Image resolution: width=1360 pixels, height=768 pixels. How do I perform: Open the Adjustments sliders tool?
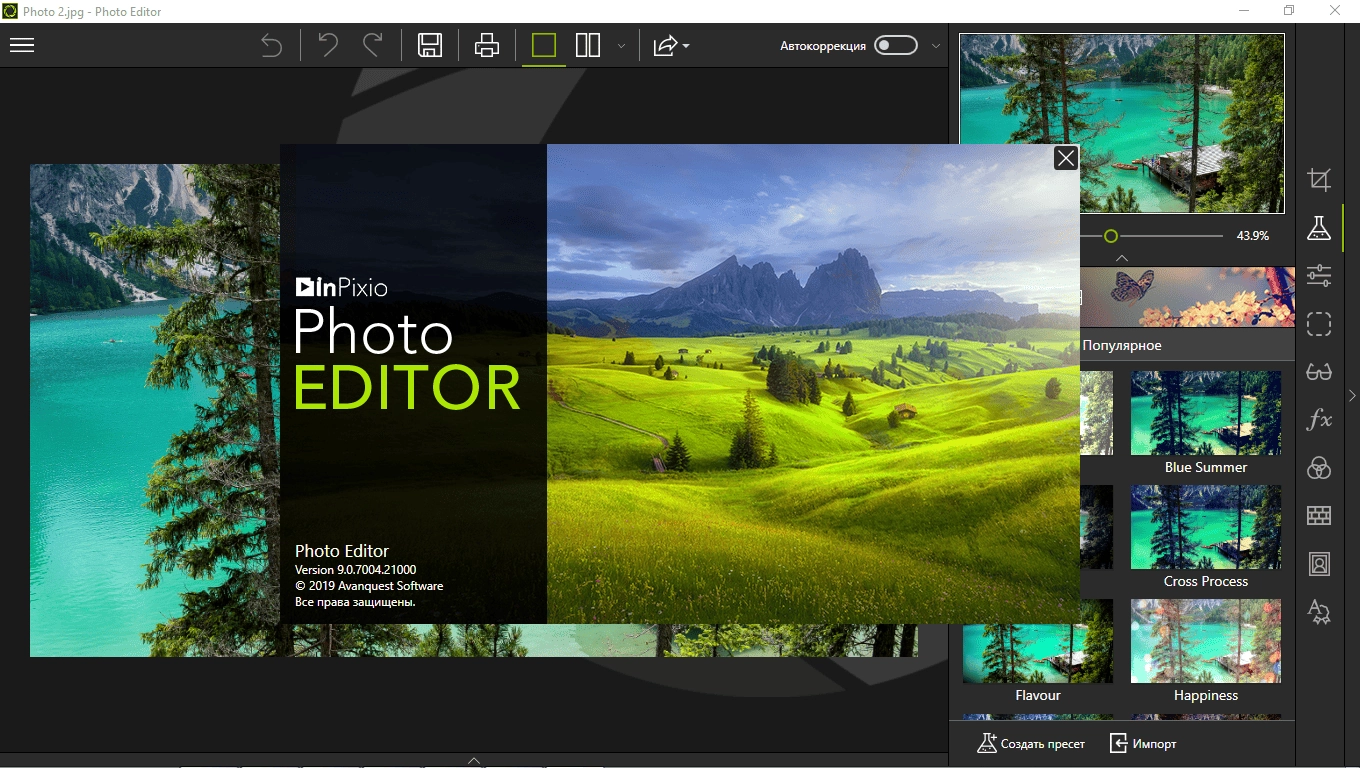tap(1319, 276)
